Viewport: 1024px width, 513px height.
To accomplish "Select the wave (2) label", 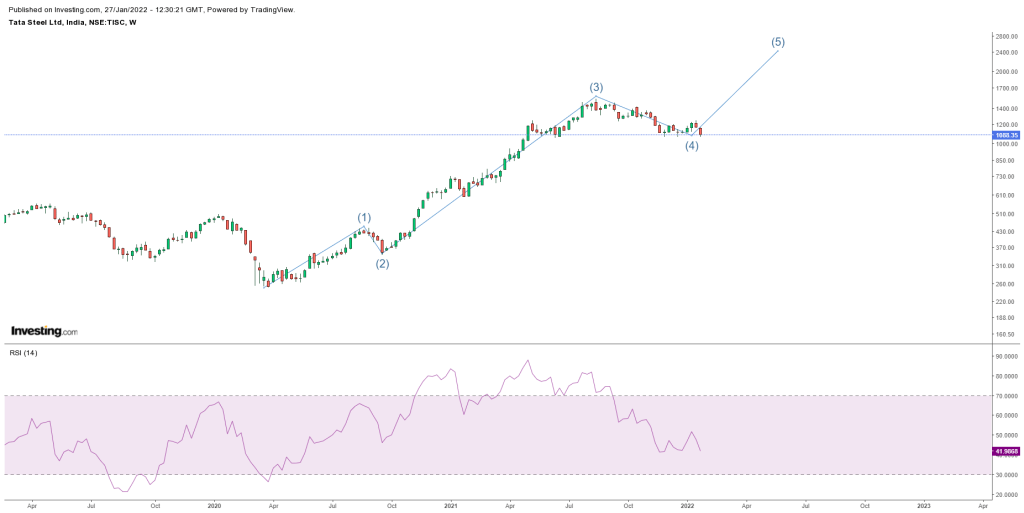I will pyautogui.click(x=382, y=264).
